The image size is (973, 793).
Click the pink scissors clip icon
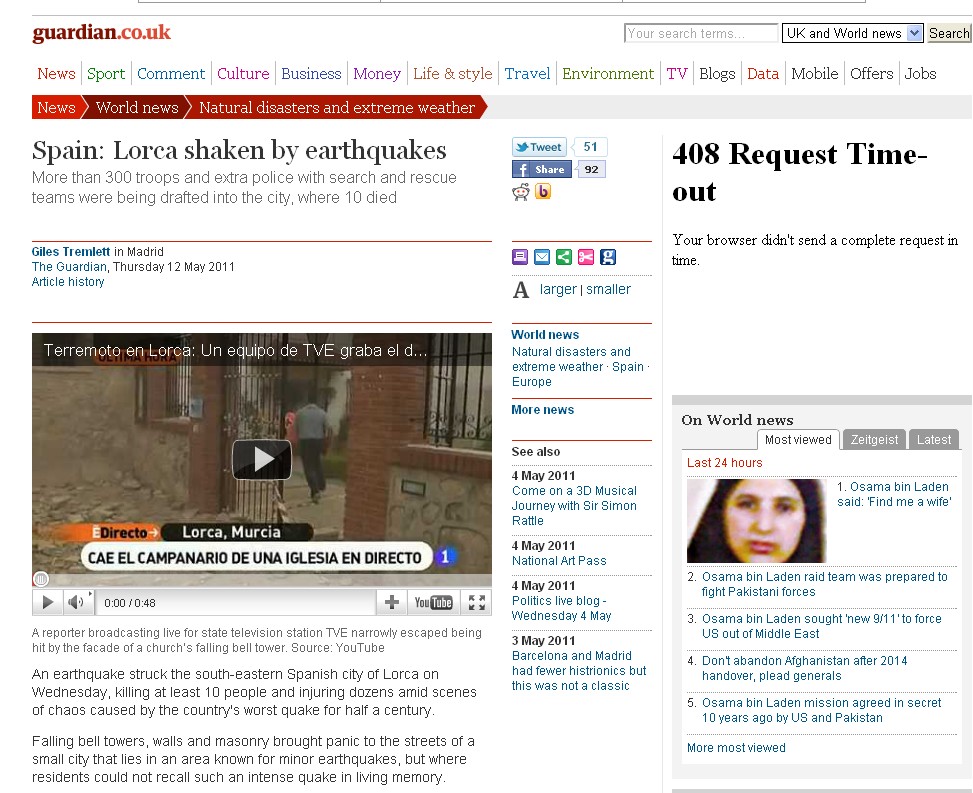point(586,257)
